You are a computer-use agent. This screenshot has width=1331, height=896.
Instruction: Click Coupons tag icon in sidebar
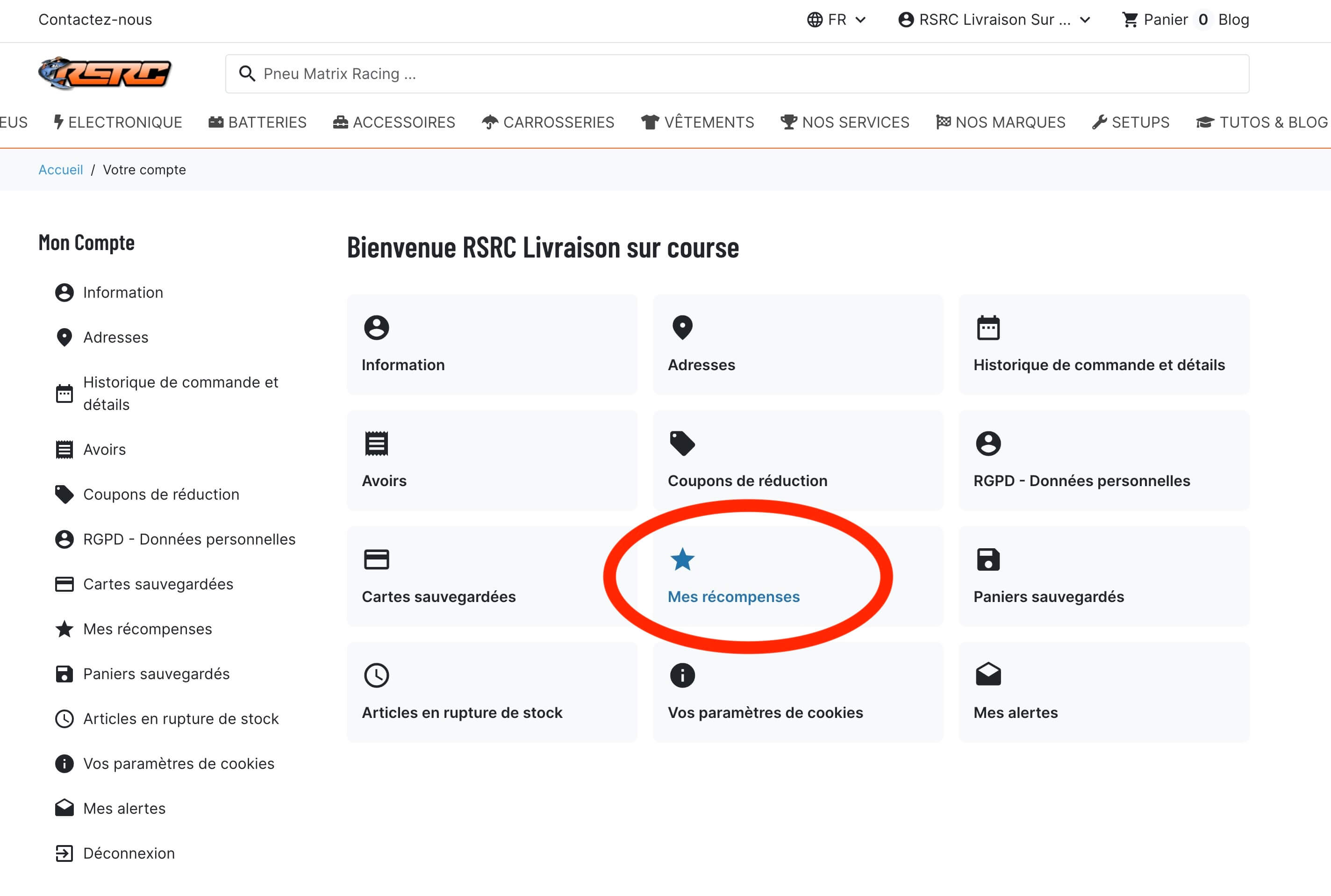(64, 495)
